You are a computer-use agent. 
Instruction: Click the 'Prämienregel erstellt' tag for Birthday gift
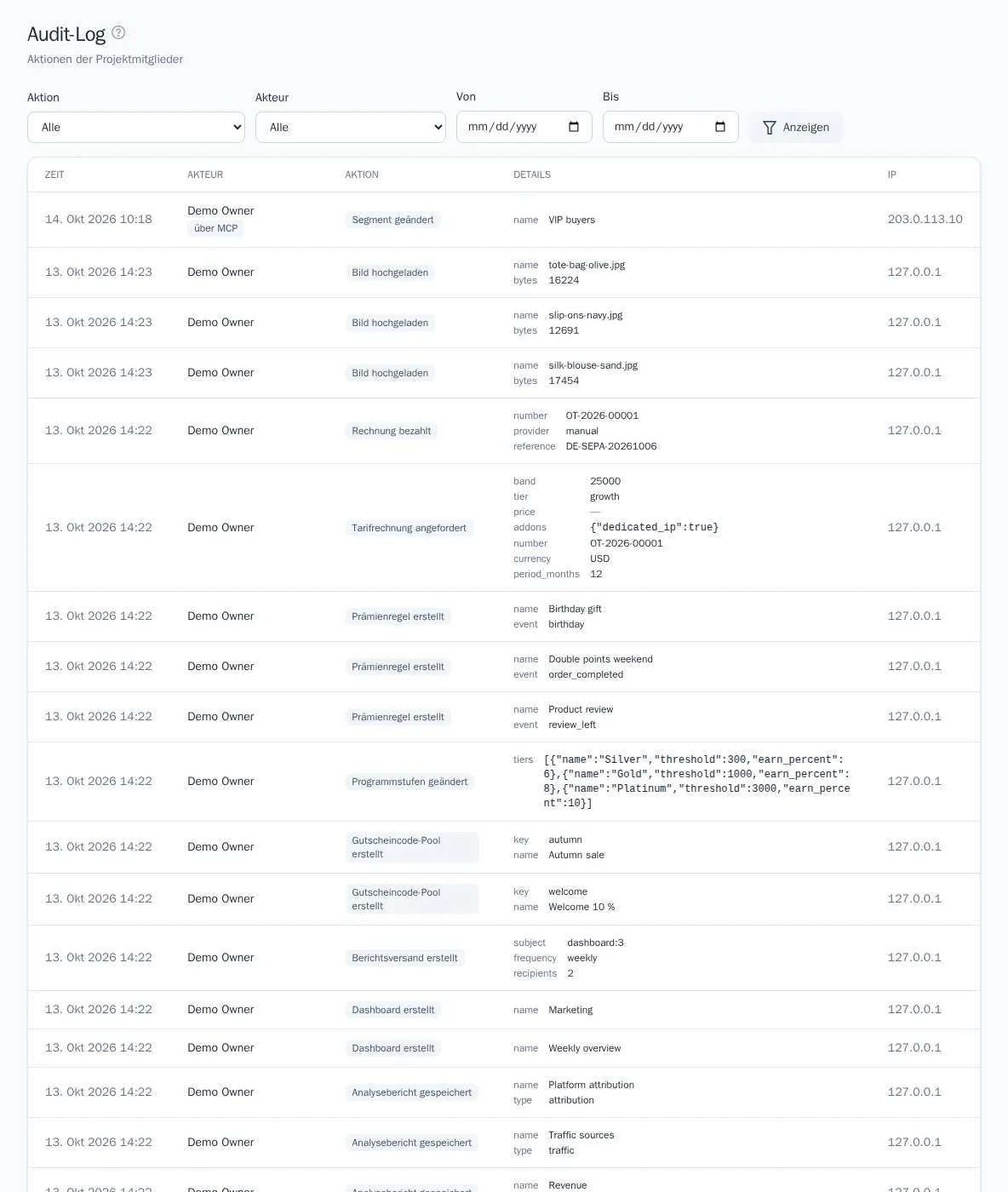pyautogui.click(x=398, y=616)
